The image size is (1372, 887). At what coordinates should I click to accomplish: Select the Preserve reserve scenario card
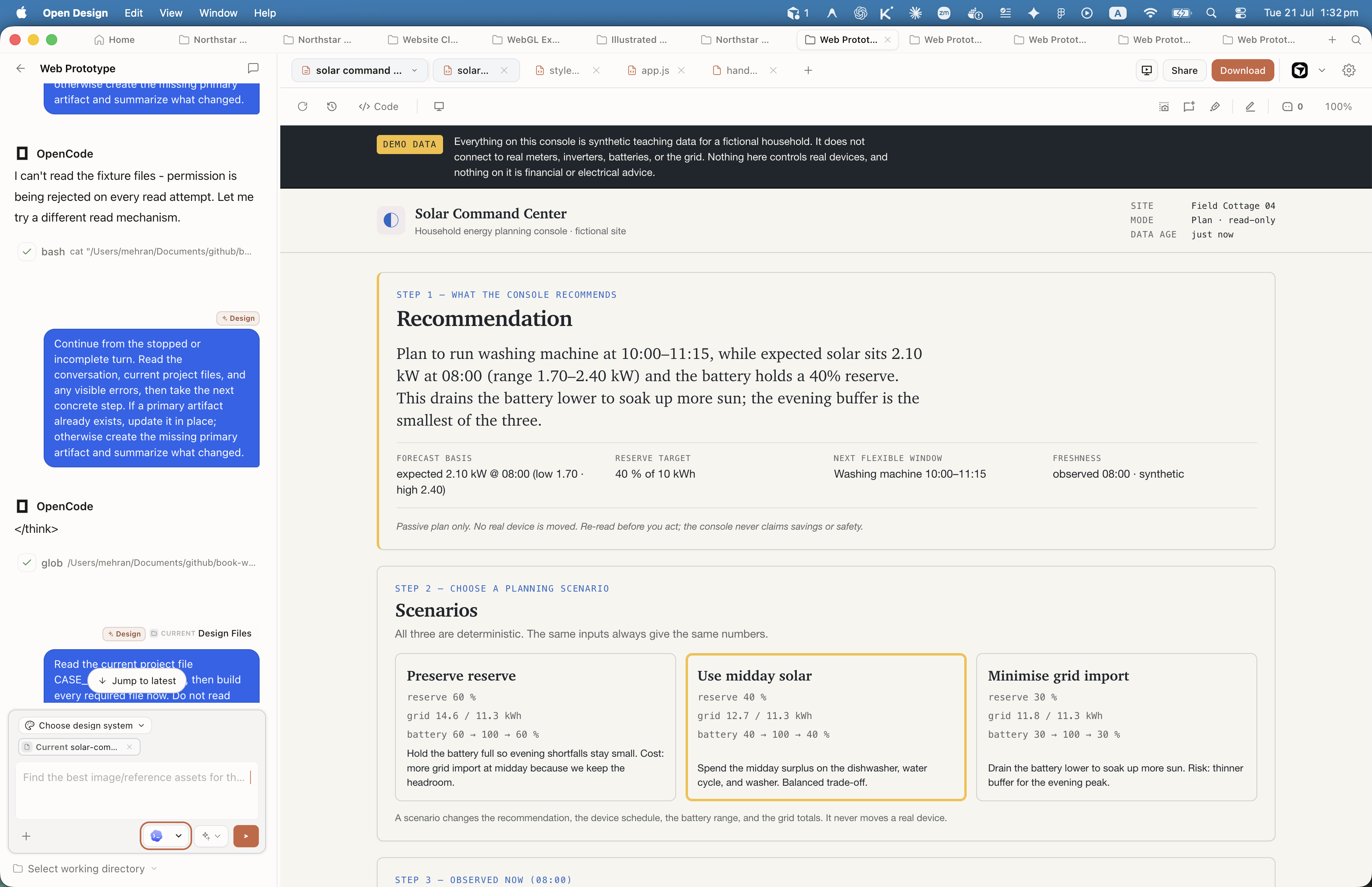(x=535, y=727)
